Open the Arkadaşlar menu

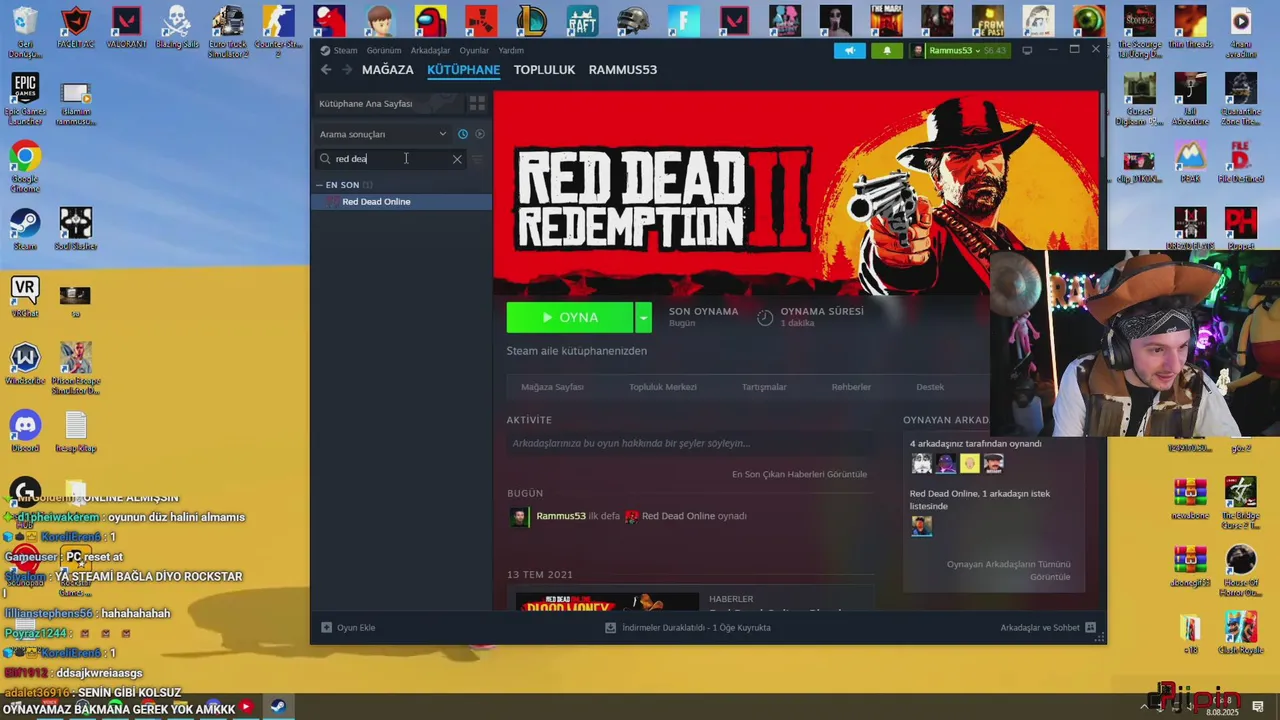tap(430, 50)
